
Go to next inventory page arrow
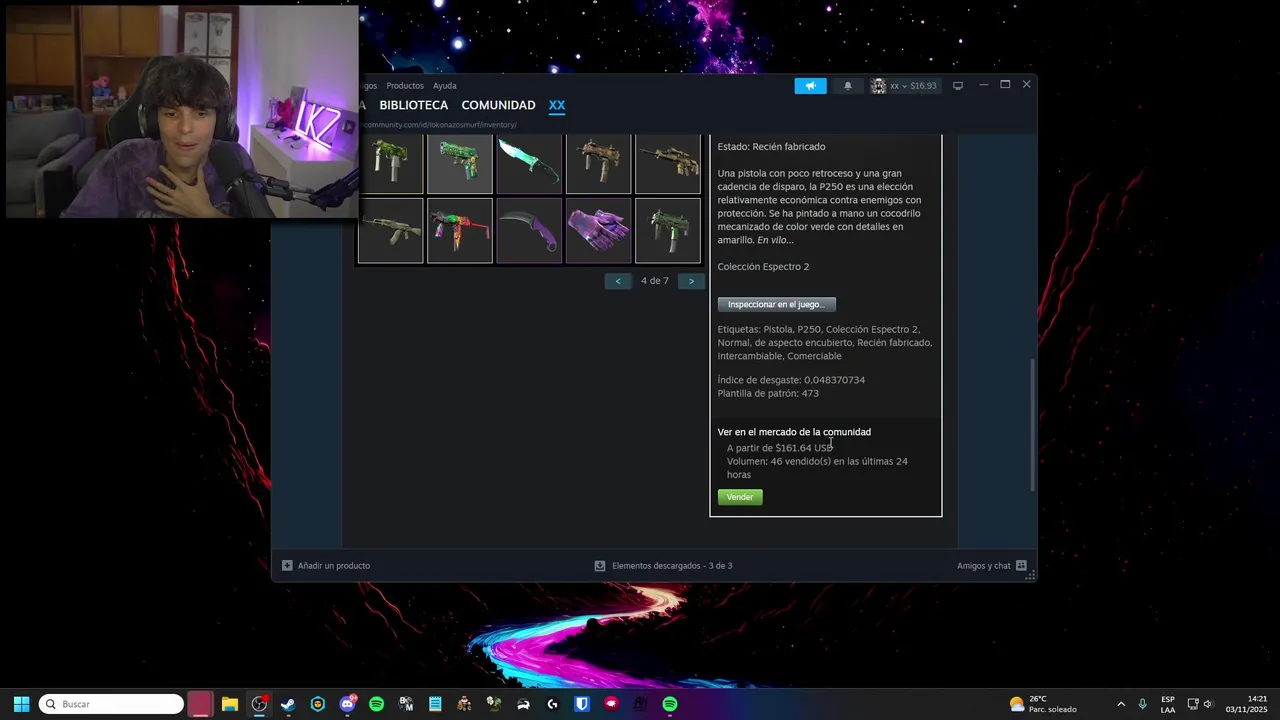[691, 281]
